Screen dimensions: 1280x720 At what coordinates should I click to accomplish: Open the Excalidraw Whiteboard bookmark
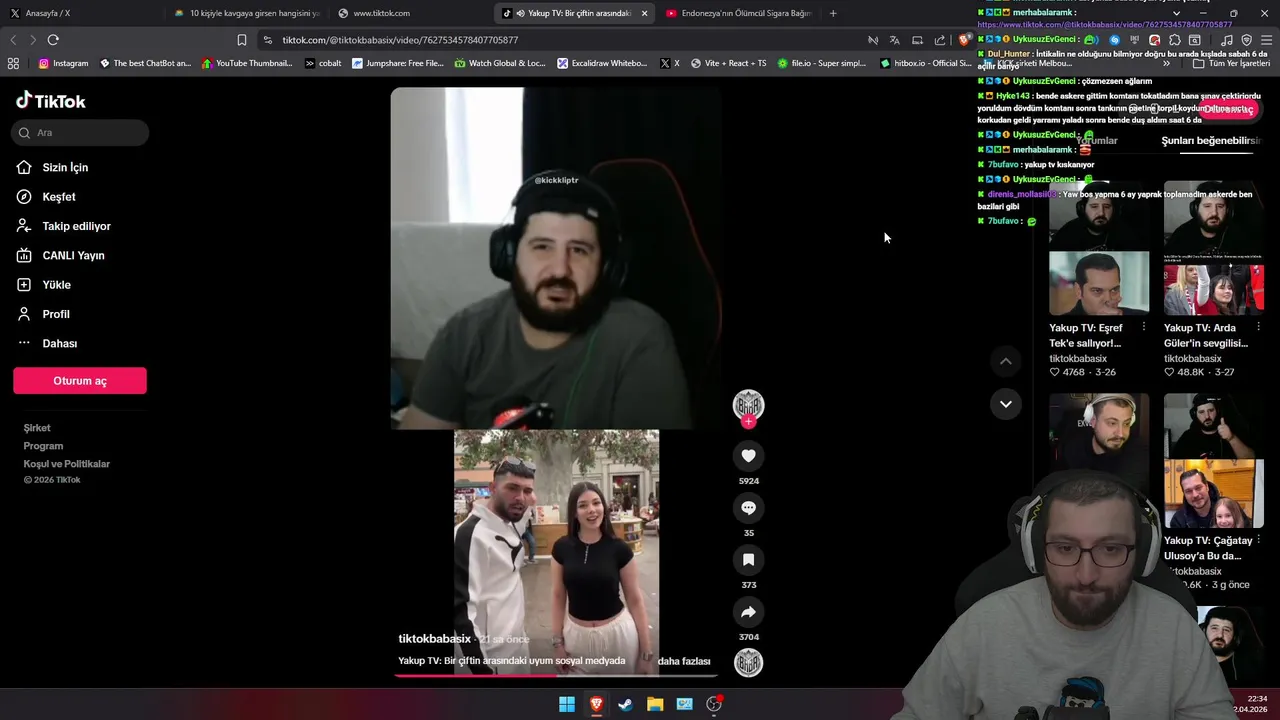[602, 63]
